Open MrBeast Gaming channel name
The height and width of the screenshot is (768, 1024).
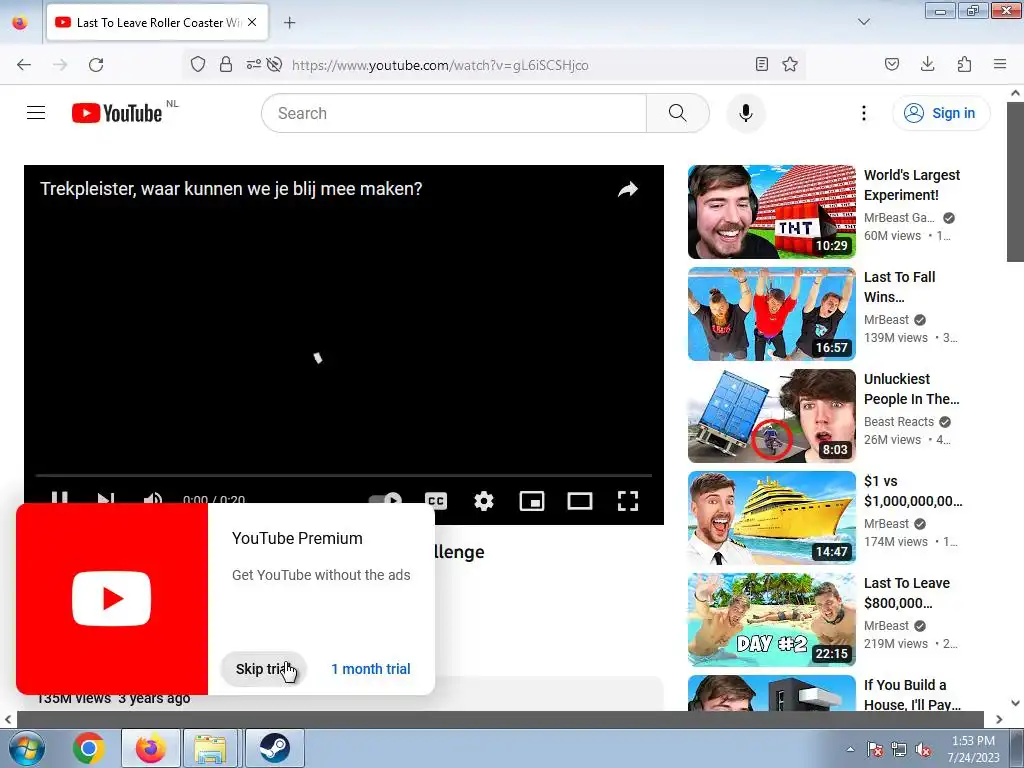(899, 217)
